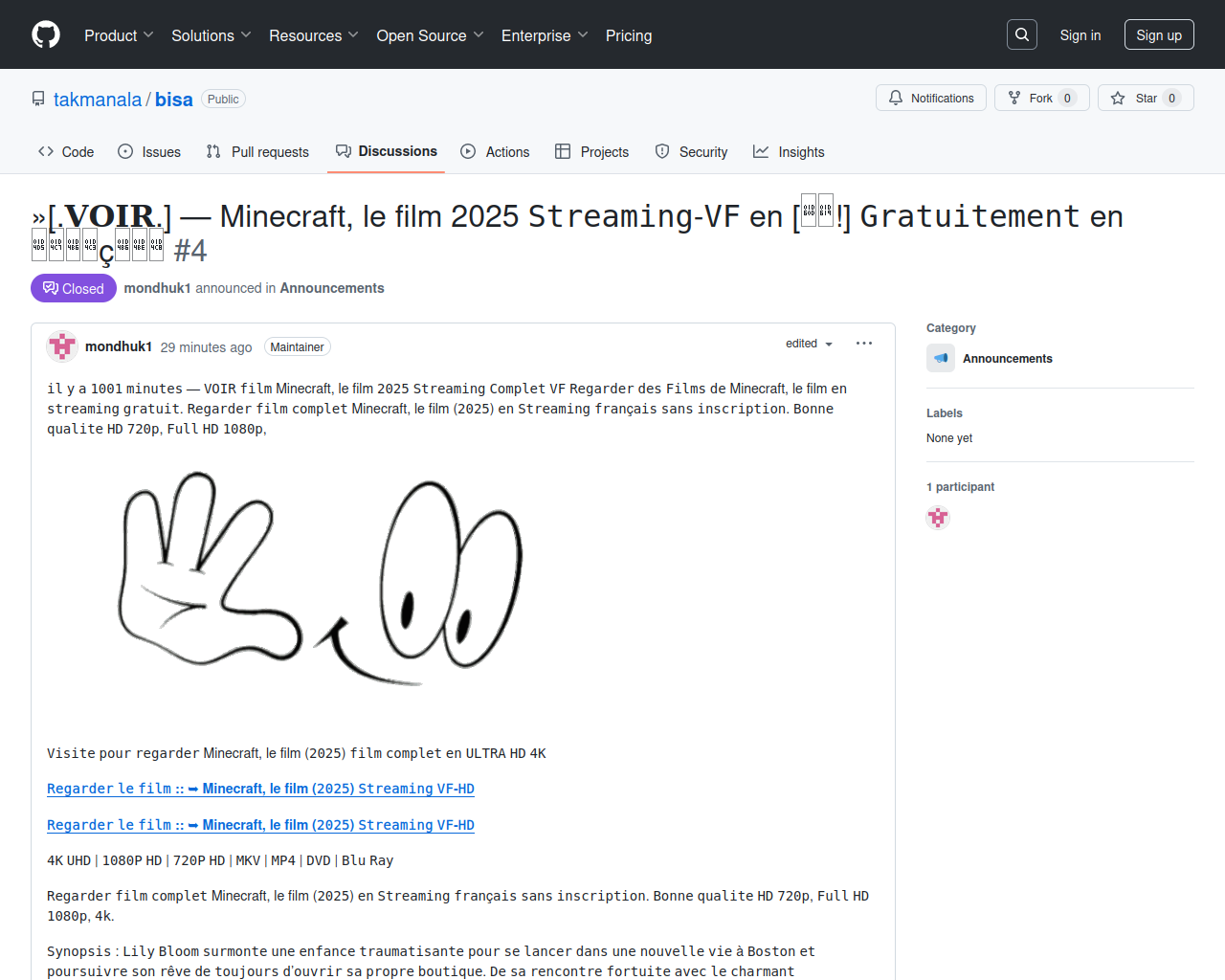Click the 29 minutes ago timestamp
This screenshot has height=980, width=1225.
(207, 347)
